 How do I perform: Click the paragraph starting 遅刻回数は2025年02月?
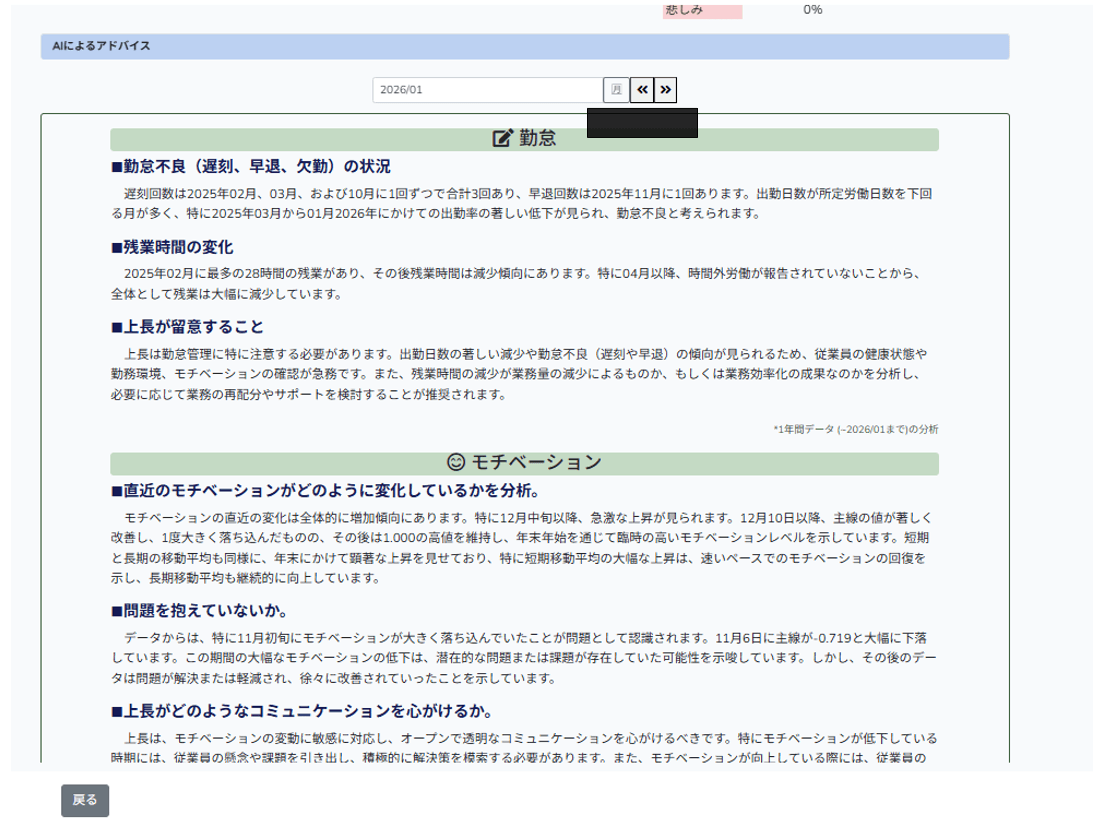pos(522,203)
